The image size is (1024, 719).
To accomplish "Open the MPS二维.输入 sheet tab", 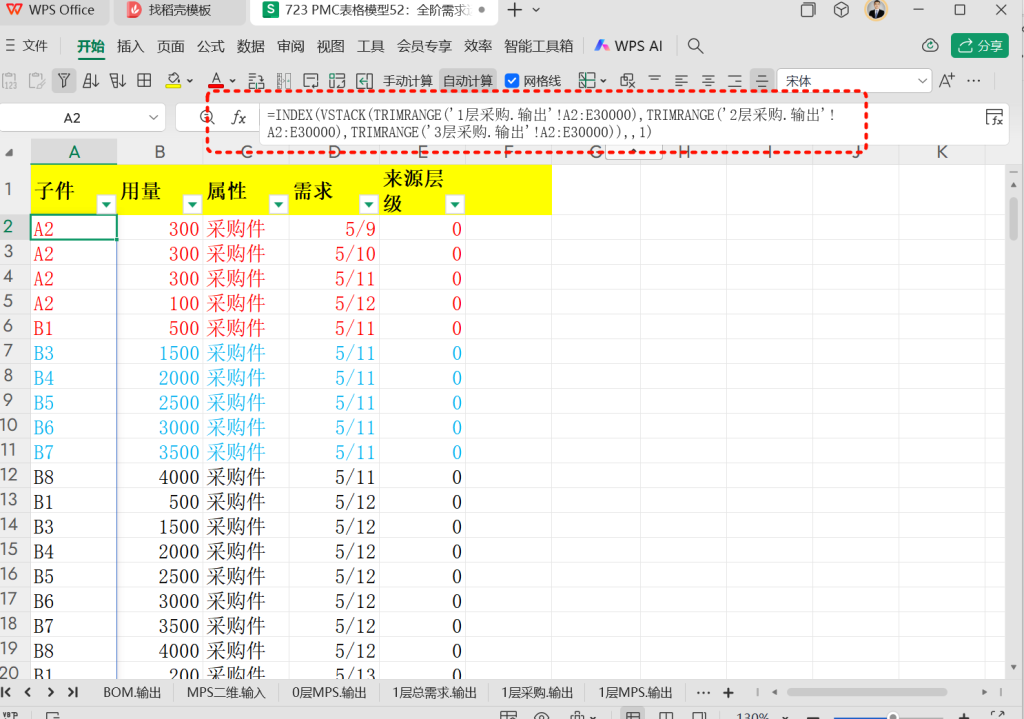I will click(226, 692).
